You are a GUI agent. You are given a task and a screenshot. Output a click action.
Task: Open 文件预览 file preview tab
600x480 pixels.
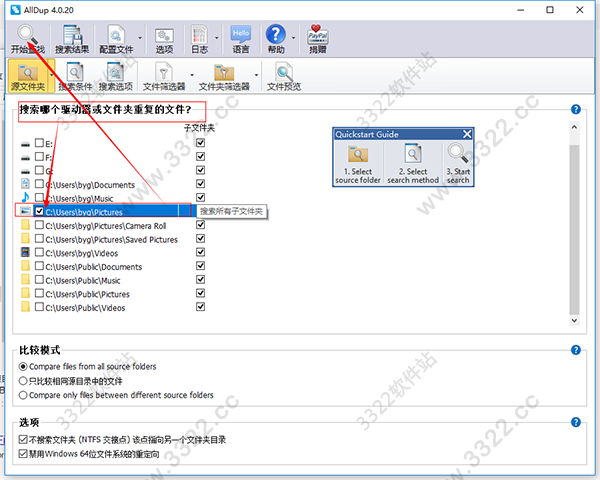coord(284,75)
